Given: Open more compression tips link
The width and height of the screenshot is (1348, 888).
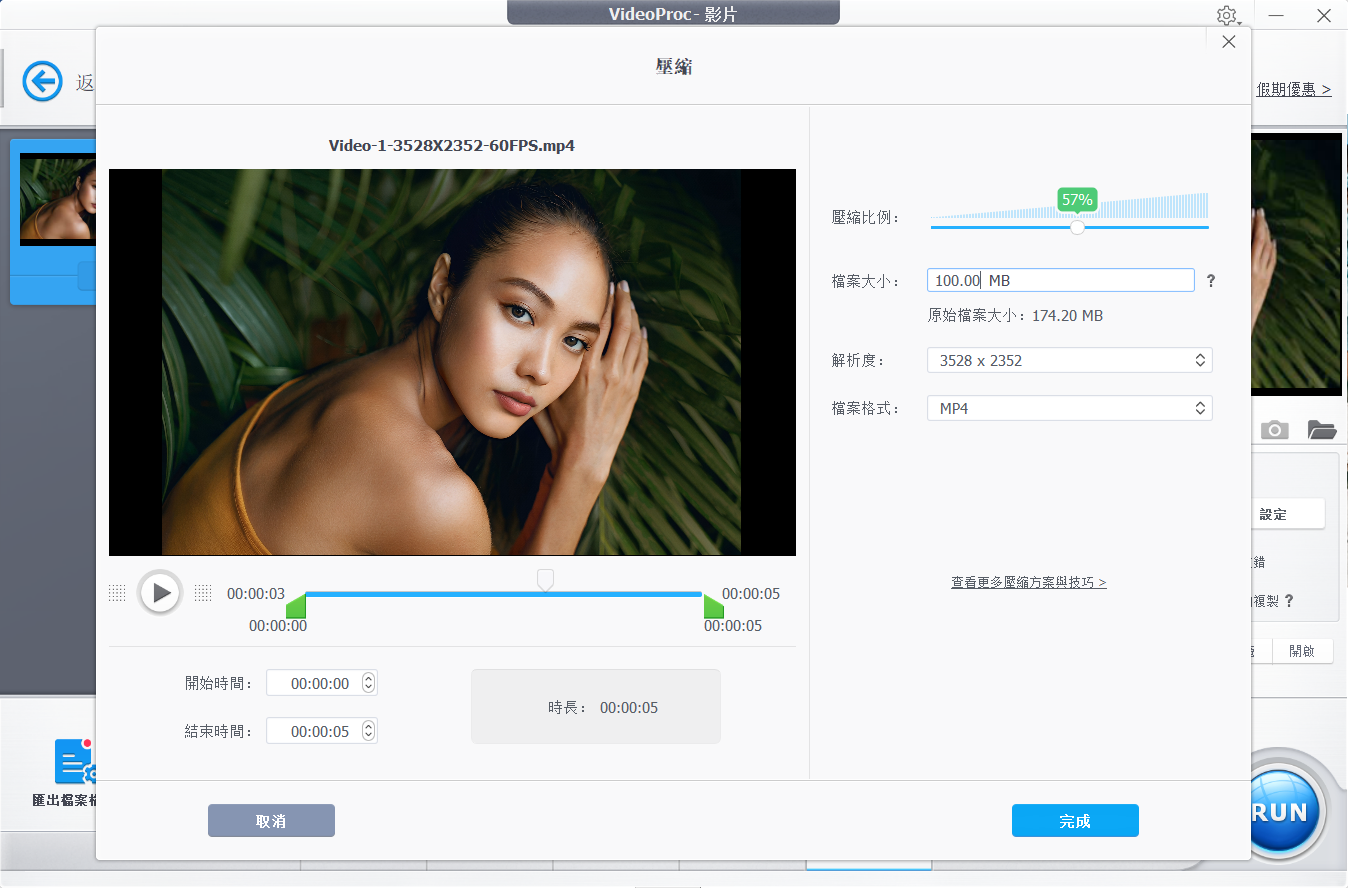Looking at the screenshot, I should 1029,582.
